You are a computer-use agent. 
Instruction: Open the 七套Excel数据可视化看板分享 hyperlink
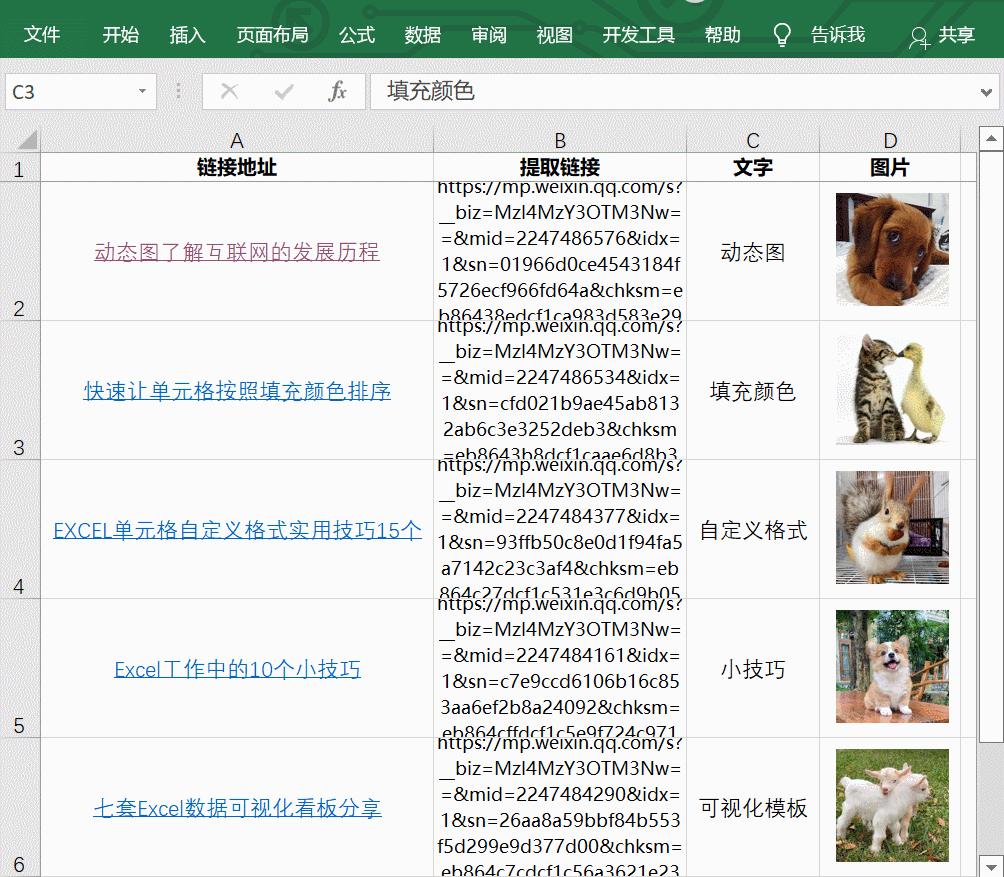point(236,808)
